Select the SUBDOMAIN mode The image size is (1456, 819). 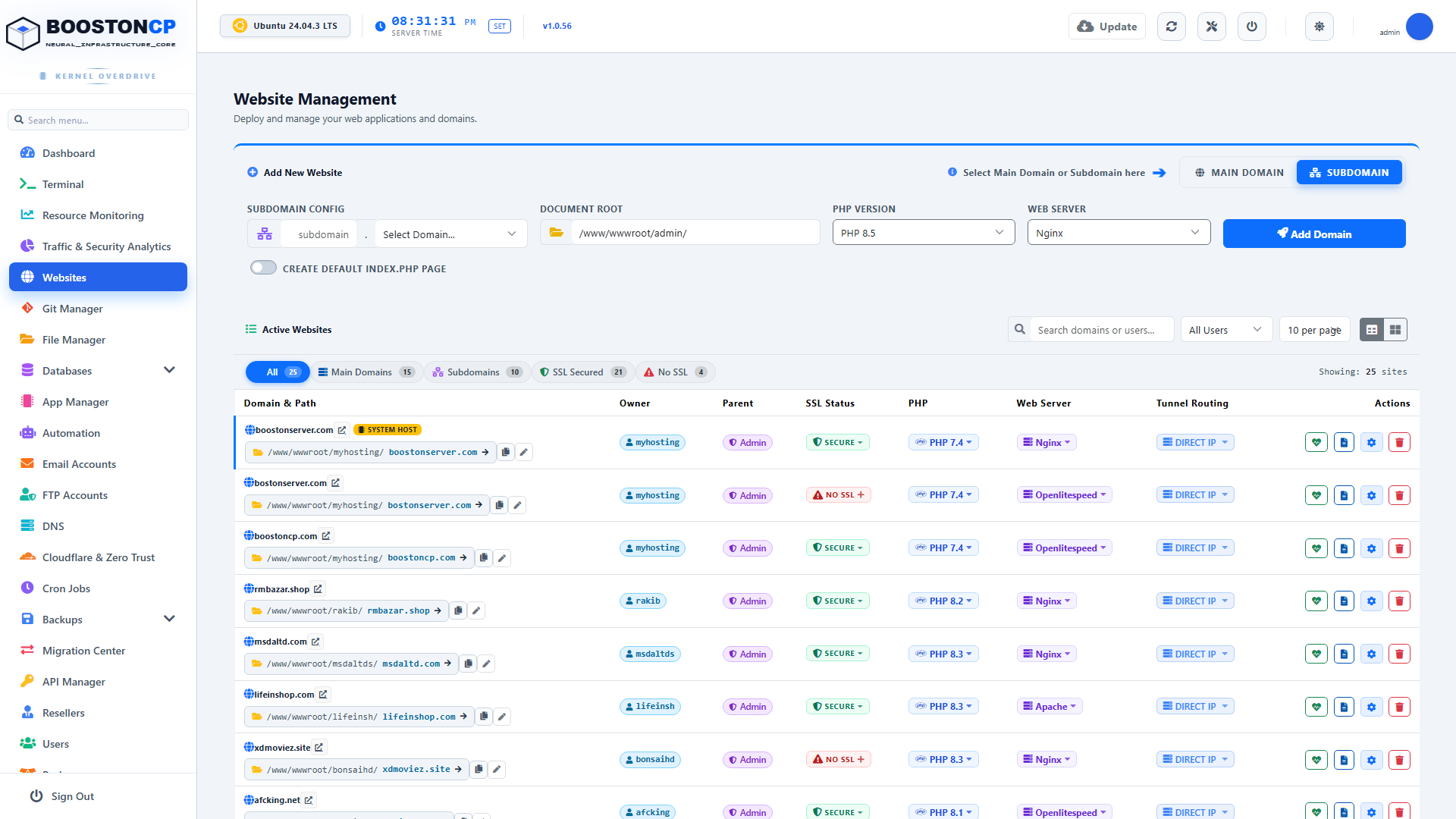(1349, 172)
